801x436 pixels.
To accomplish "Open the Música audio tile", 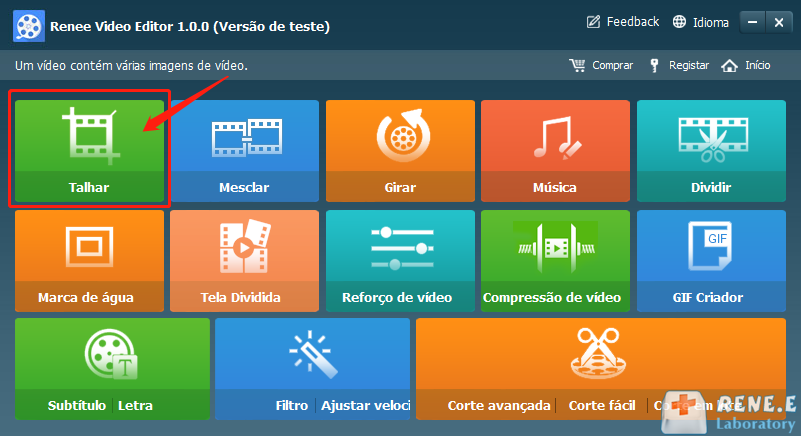I will [555, 150].
